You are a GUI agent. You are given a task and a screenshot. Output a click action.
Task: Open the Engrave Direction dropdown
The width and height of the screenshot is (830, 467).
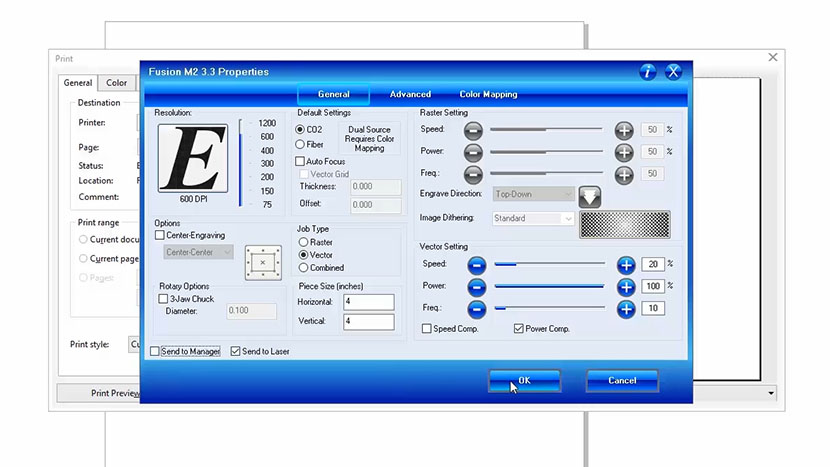click(533, 194)
